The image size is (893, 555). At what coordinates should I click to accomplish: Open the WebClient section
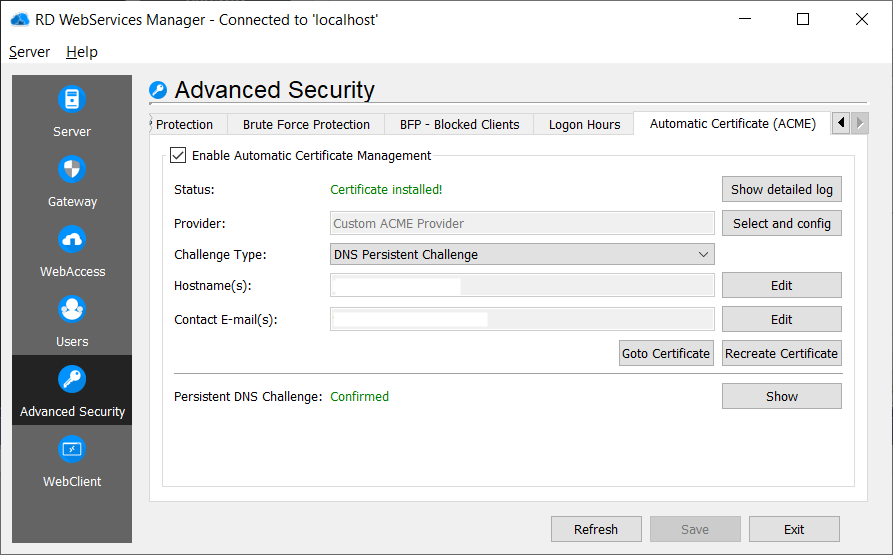point(72,460)
